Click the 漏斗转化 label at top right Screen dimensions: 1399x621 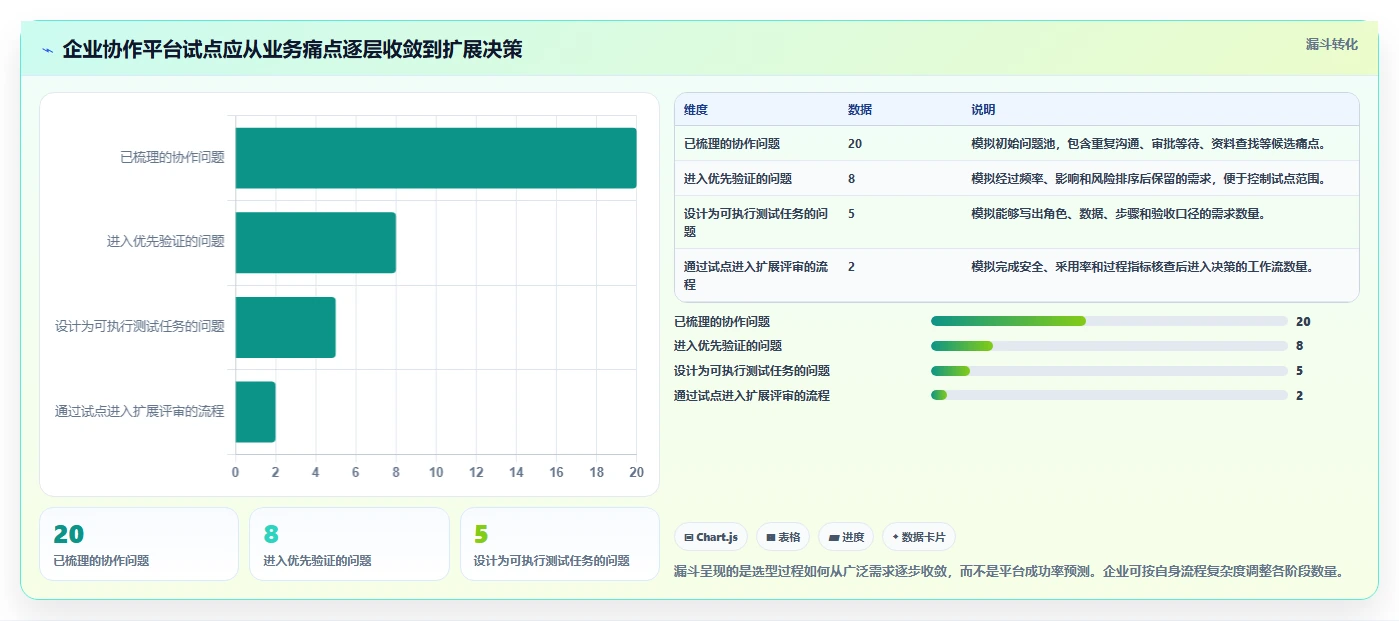[x=1331, y=44]
